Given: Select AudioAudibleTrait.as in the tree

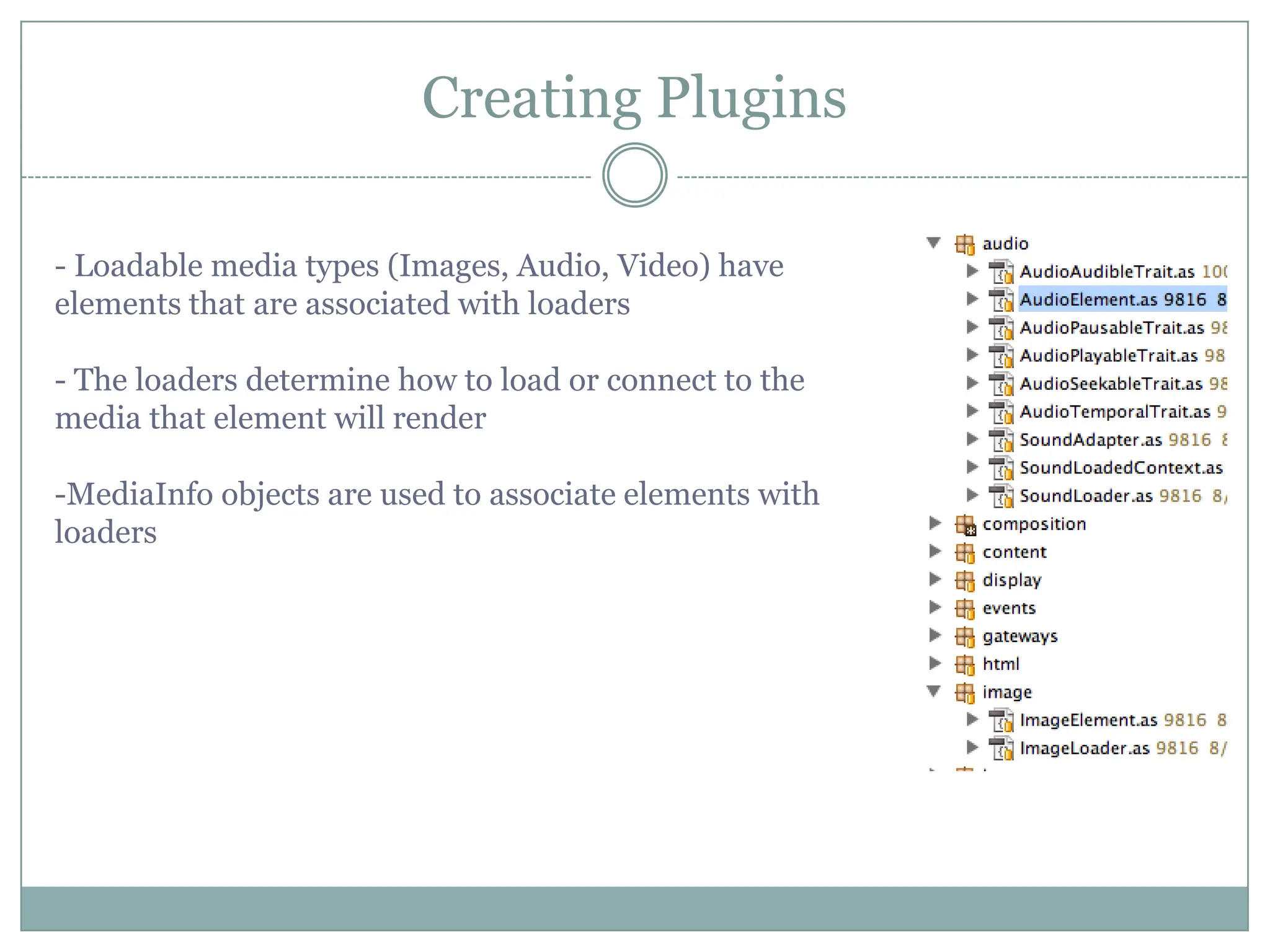Looking at the screenshot, I should coord(1107,271).
